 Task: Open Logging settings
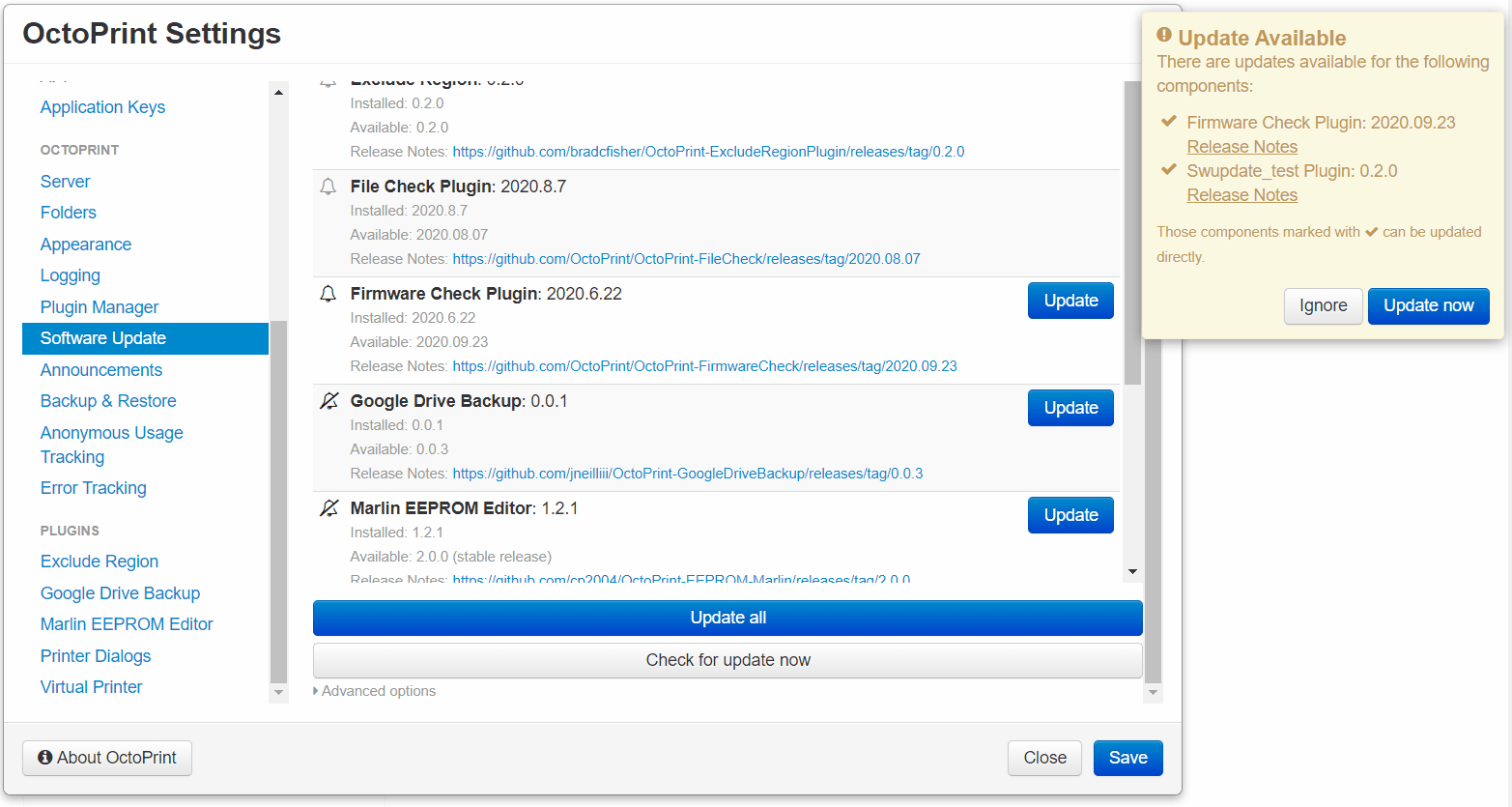(71, 275)
